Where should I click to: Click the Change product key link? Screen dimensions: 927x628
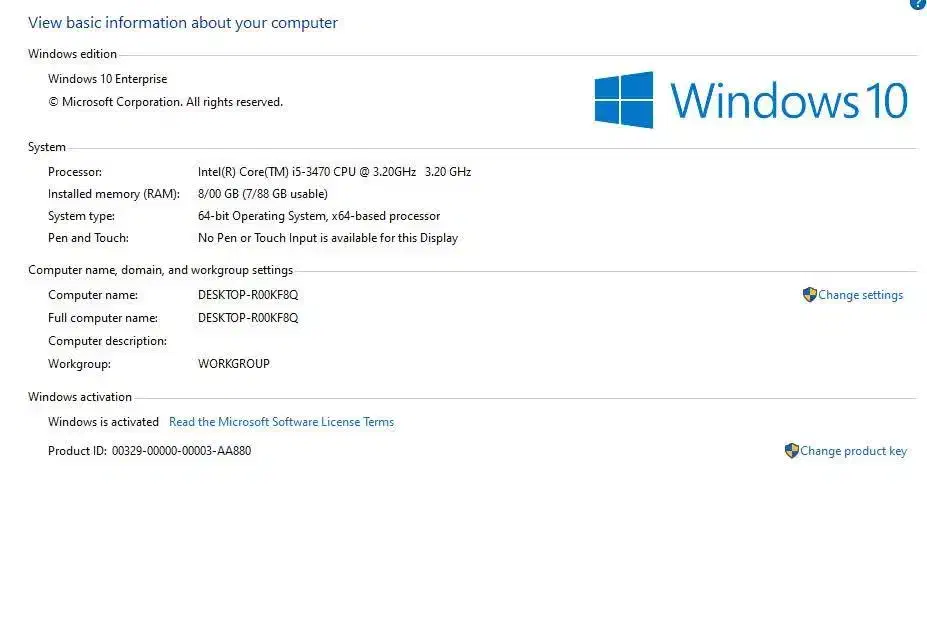[853, 451]
